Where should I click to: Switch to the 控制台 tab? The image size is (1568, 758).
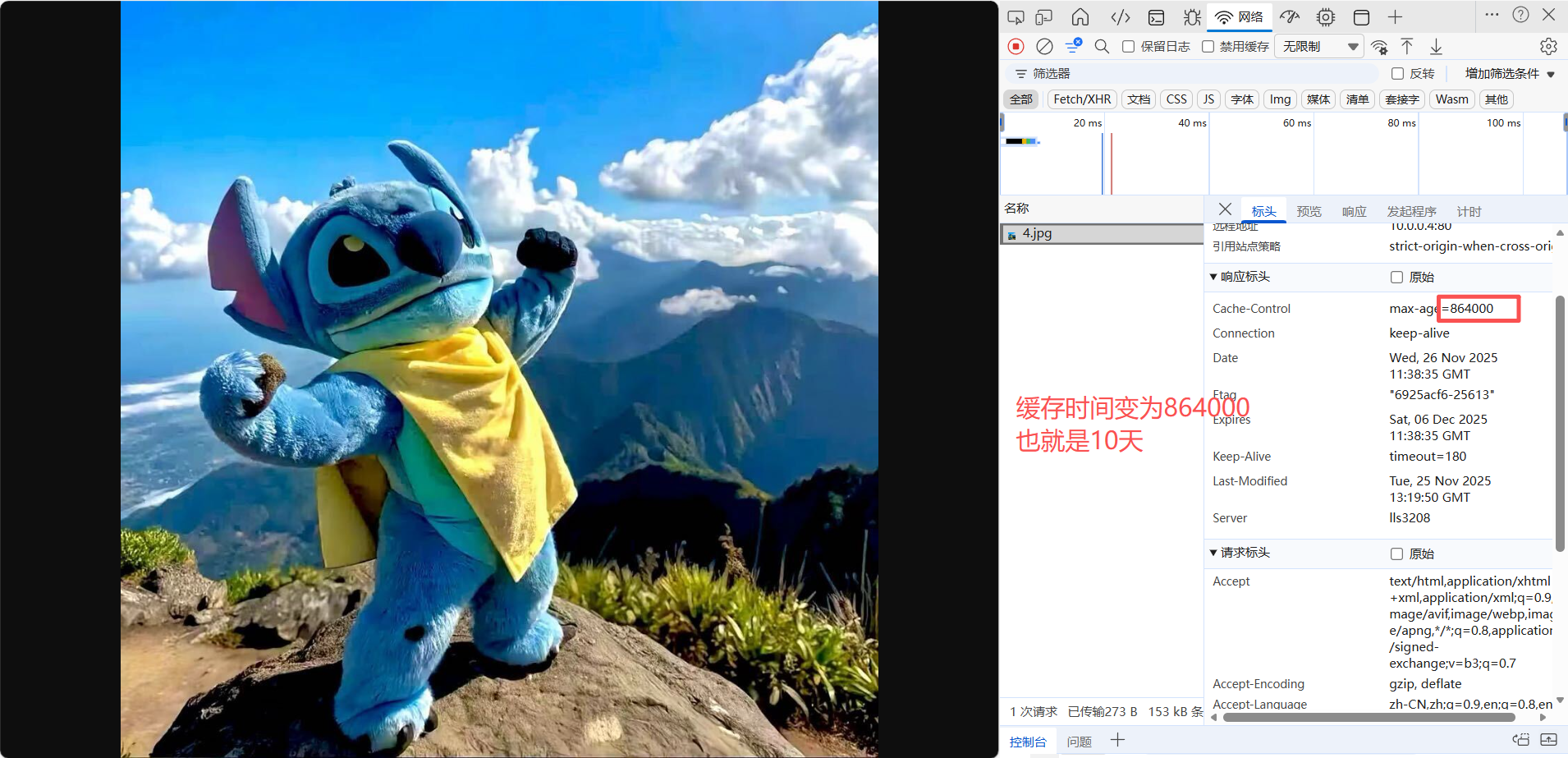click(x=1027, y=741)
